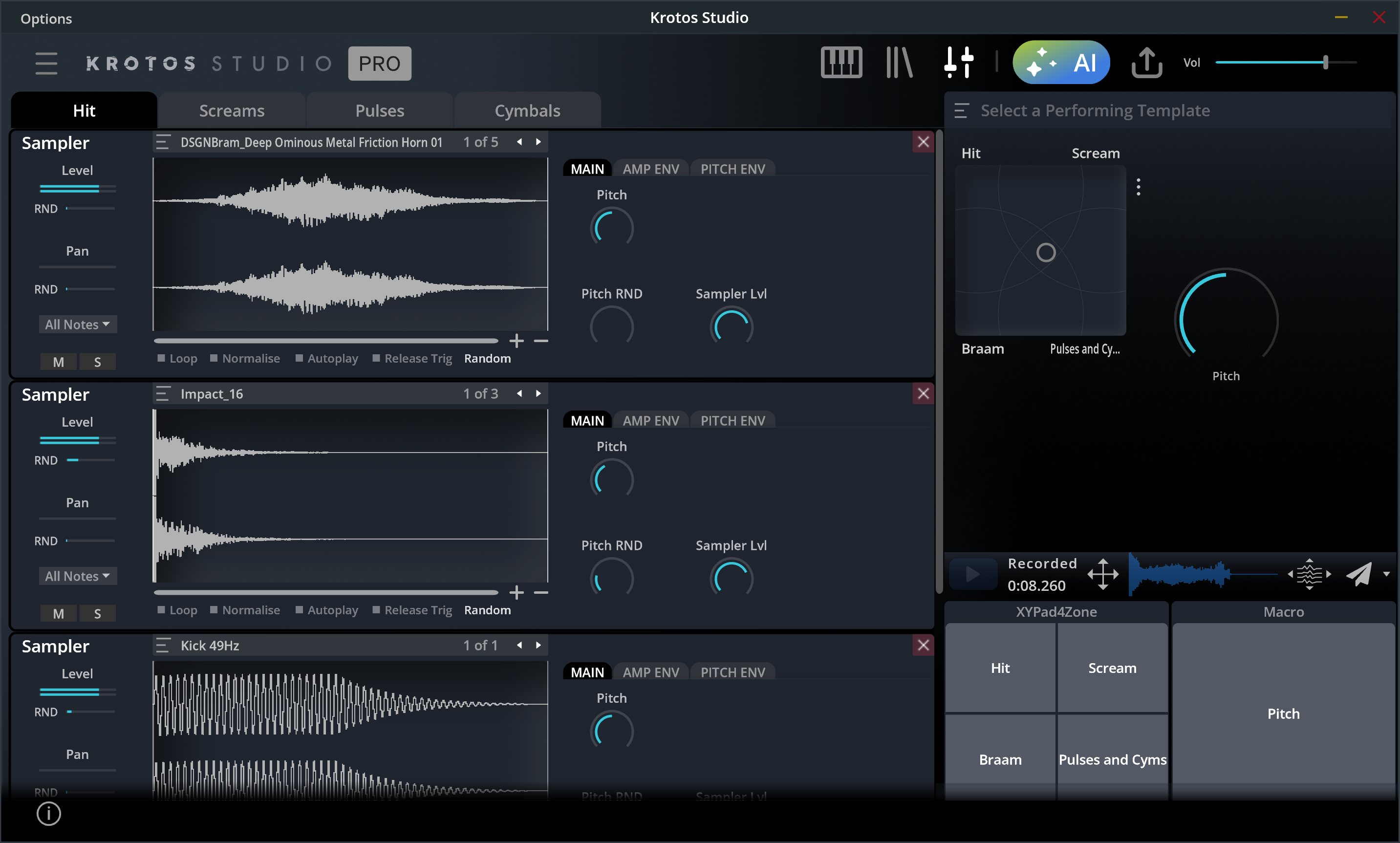Open the info icon at bottom left

click(x=49, y=814)
